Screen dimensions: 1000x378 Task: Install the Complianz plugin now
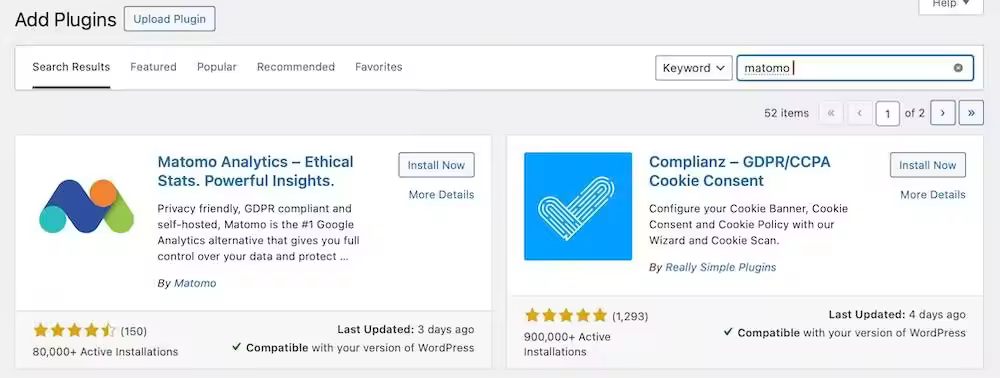pyautogui.click(x=928, y=165)
